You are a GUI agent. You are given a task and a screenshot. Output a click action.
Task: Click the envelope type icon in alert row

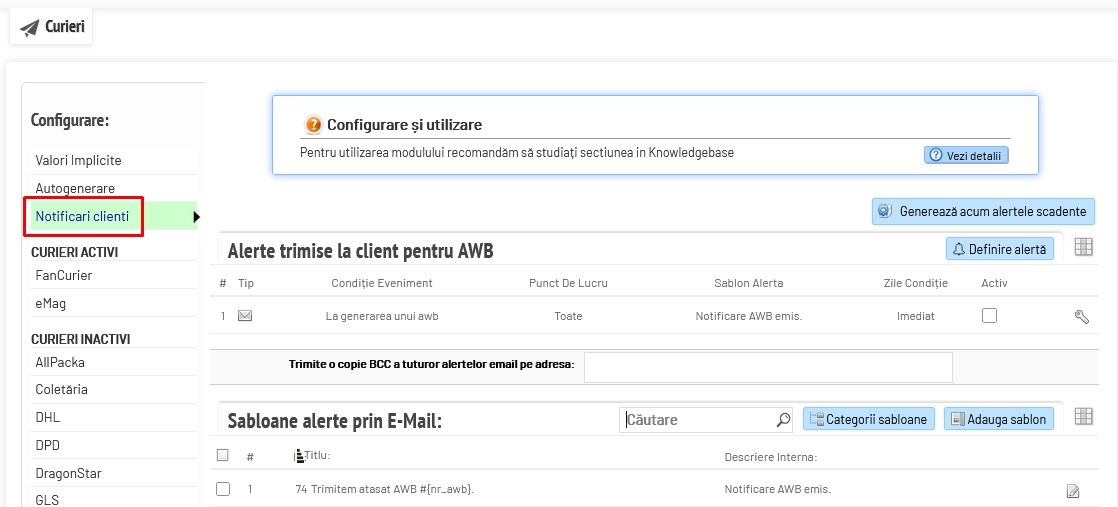[x=245, y=316]
